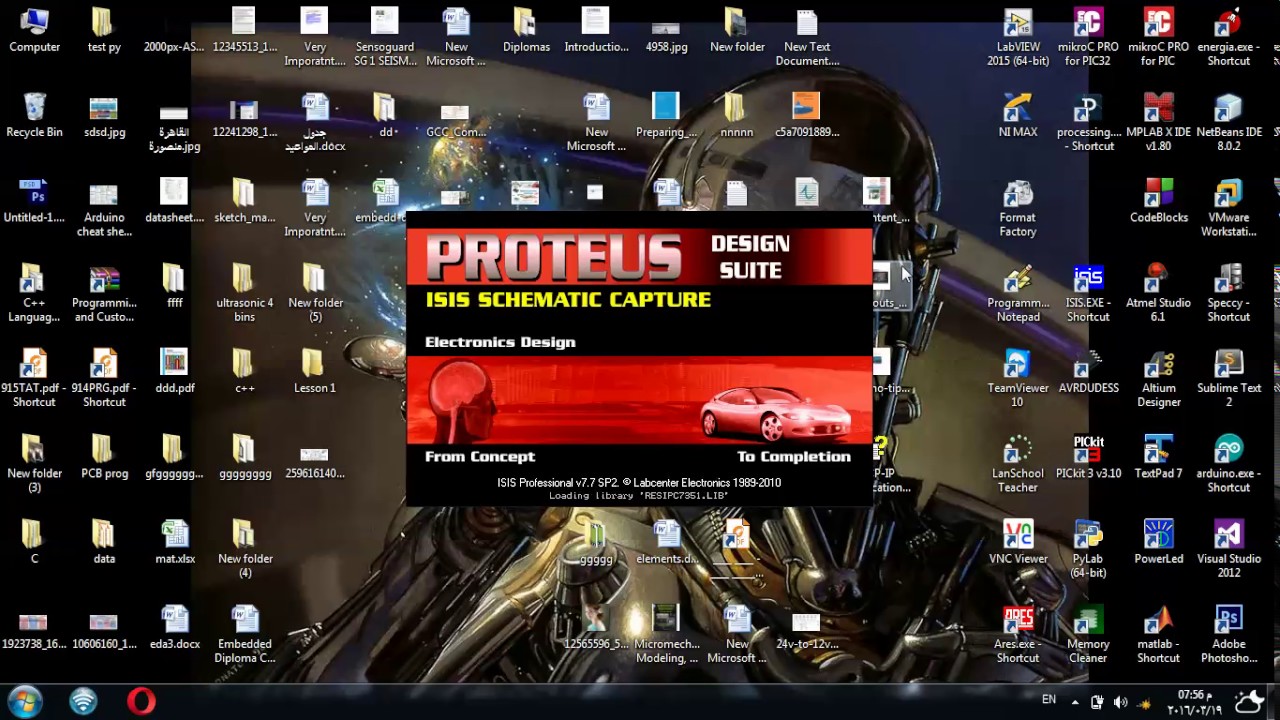Select the TeamViewer 10 icon
The image size is (1280, 720).
(1018, 379)
